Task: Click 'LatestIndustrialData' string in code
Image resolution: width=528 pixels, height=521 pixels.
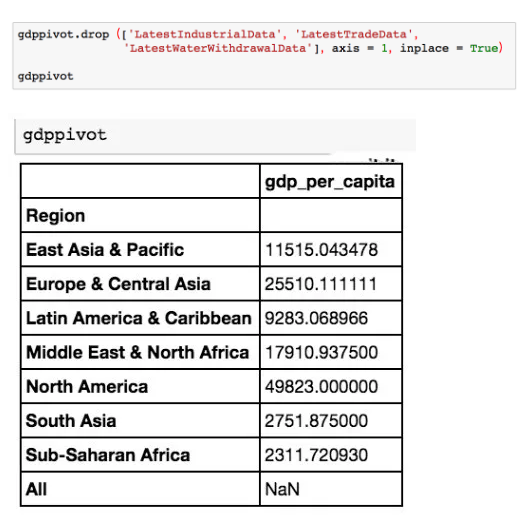Action: click(204, 34)
